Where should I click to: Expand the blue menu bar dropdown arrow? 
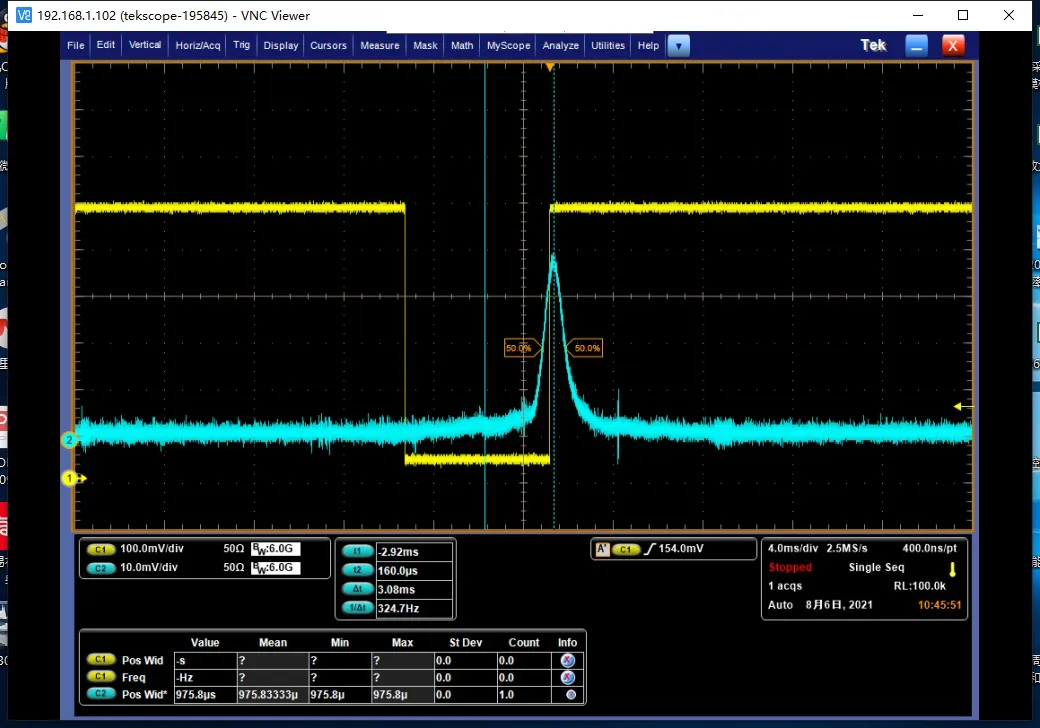679,45
